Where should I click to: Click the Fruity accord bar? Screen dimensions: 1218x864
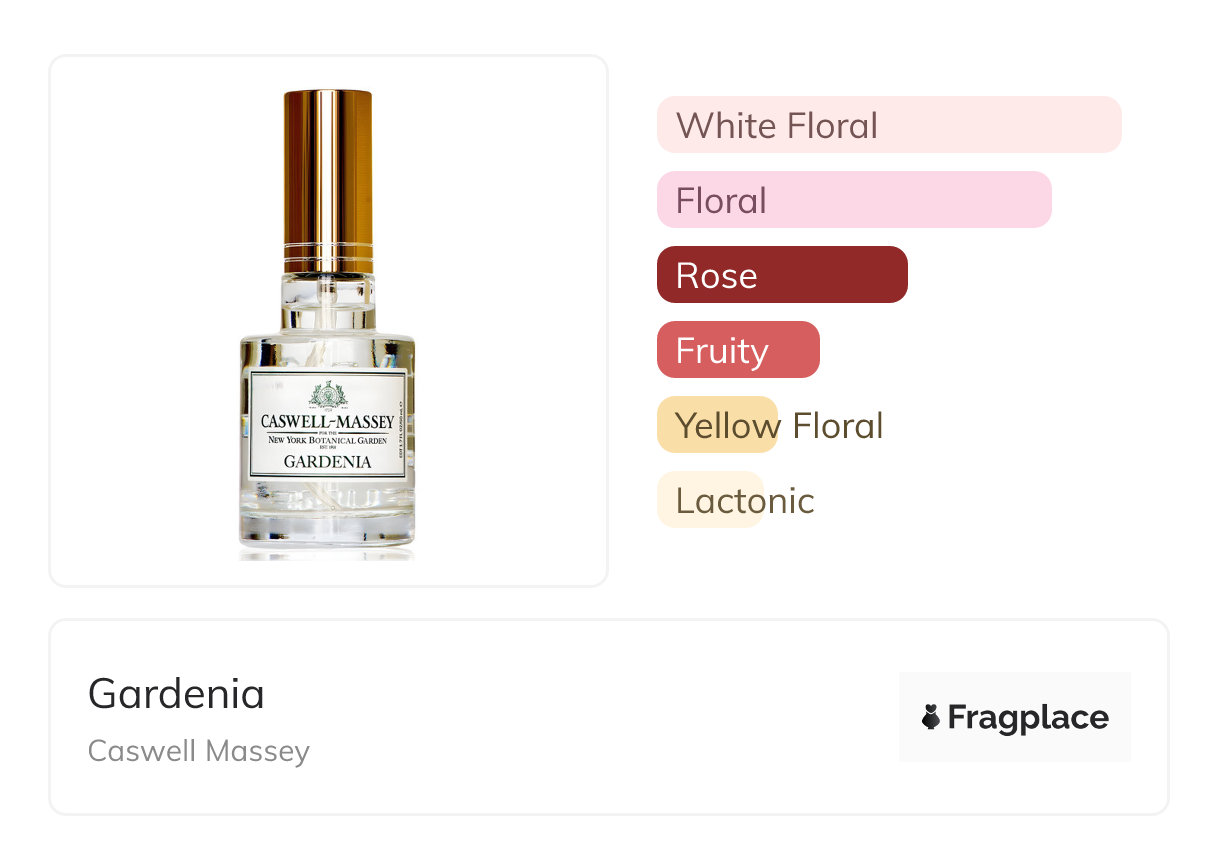click(737, 350)
